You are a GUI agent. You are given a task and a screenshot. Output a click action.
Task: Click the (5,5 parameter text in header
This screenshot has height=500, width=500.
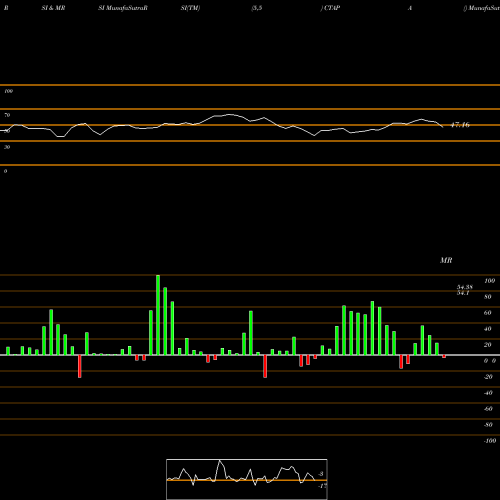tap(257, 8)
